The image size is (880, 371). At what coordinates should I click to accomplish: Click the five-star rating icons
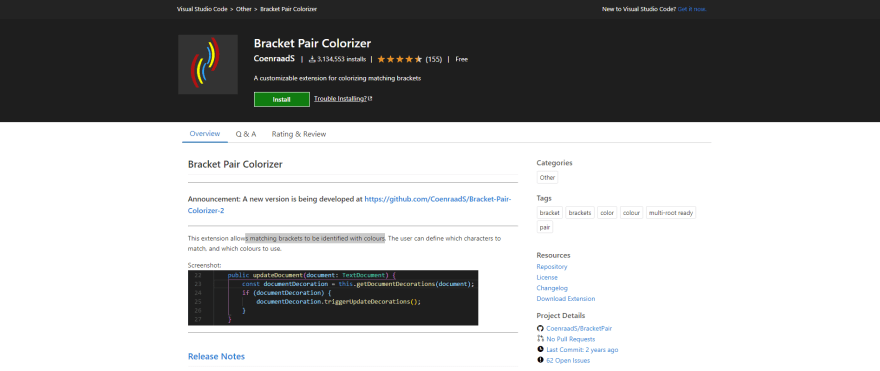[400, 59]
